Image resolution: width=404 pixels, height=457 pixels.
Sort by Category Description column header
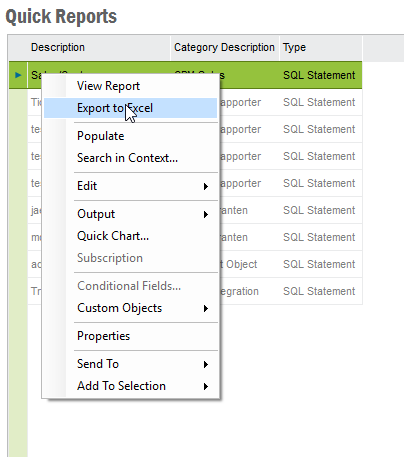click(225, 47)
